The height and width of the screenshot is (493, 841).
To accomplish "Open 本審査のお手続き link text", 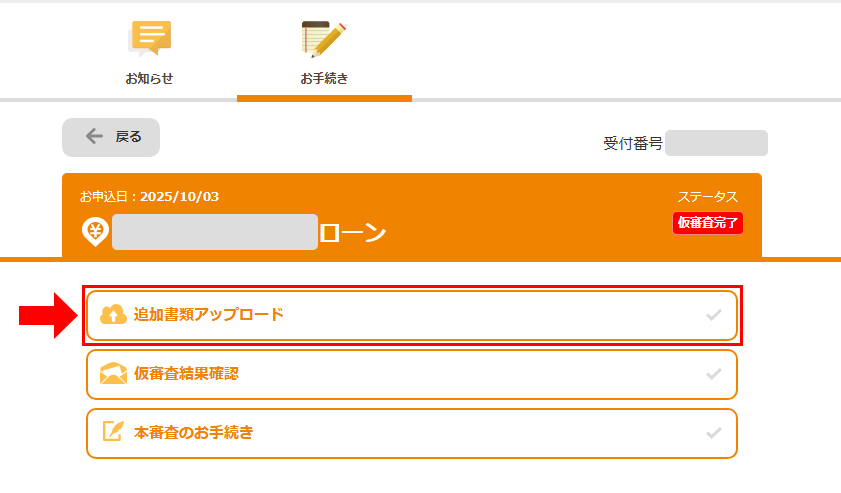I will pos(193,433).
